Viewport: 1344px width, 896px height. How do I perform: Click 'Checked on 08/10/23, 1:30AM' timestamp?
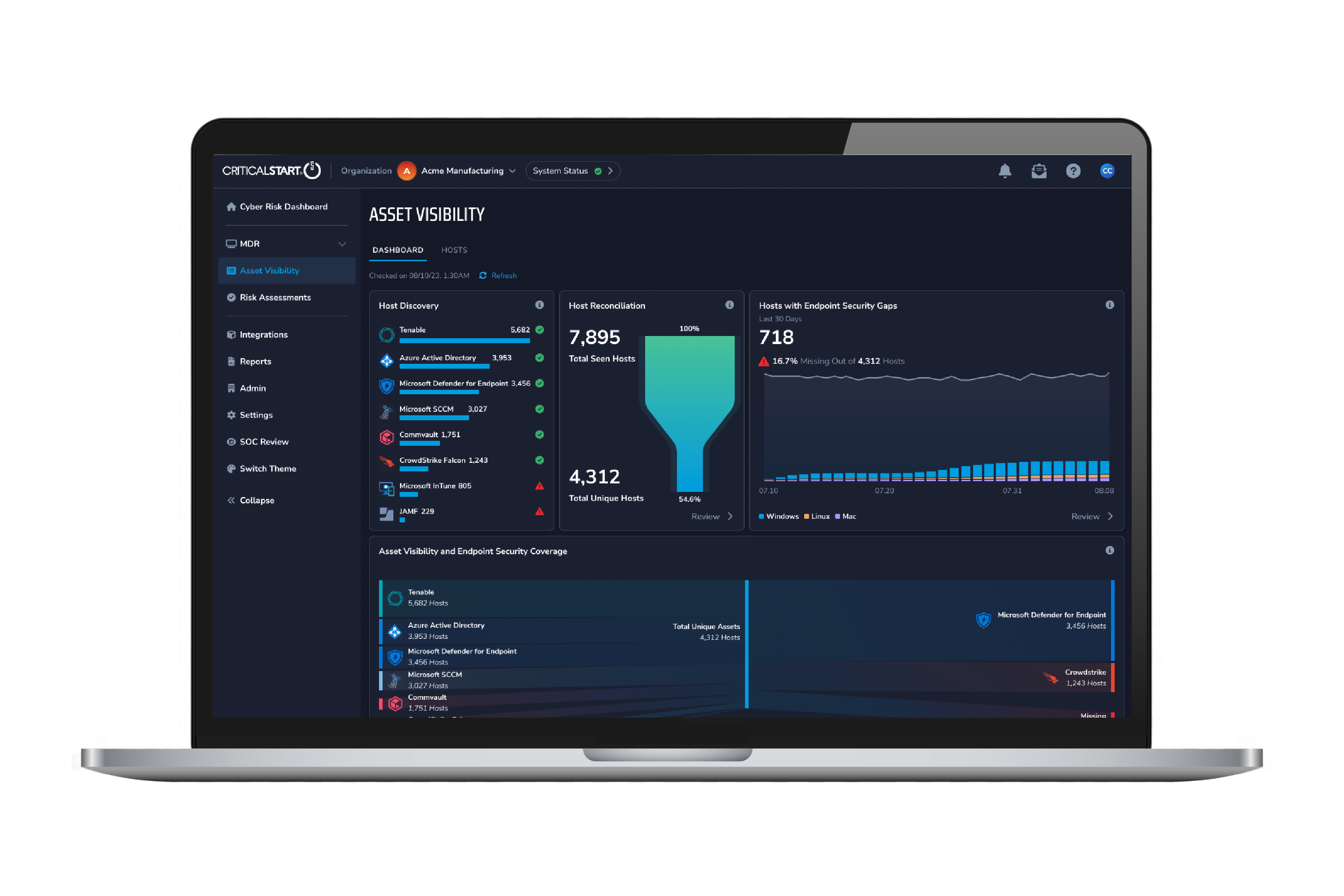tap(419, 276)
